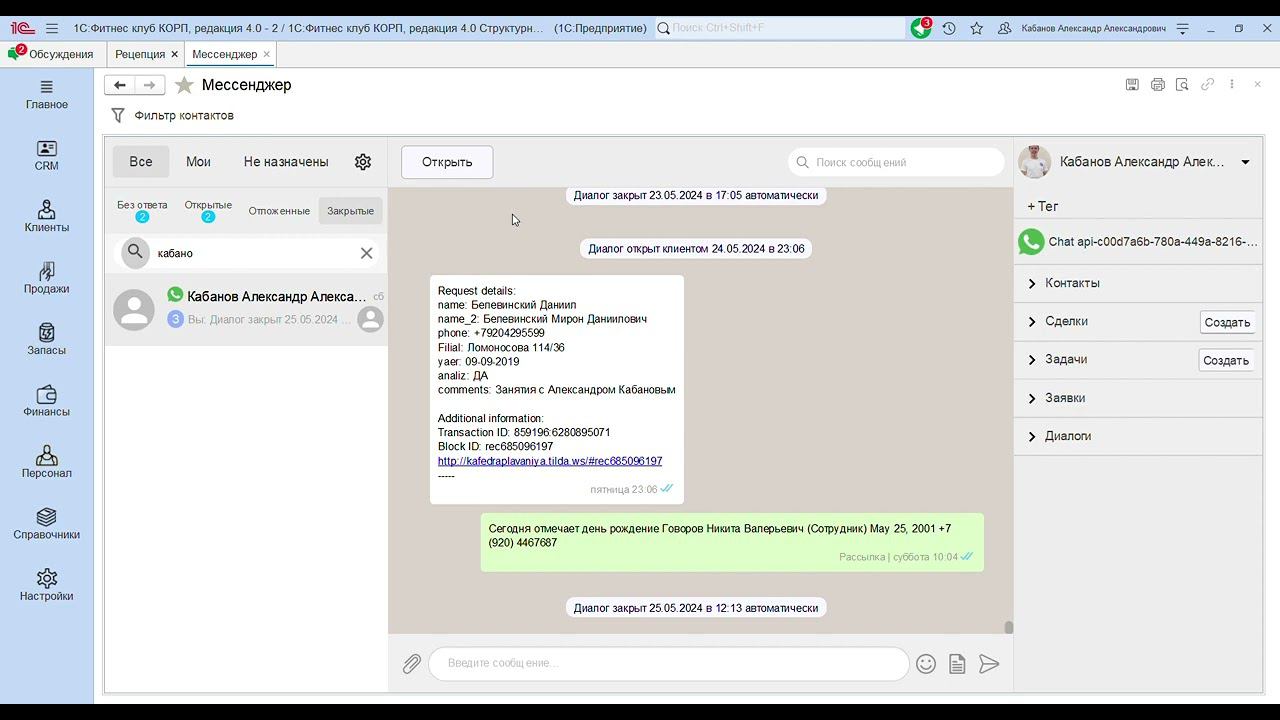Click the Поиск сообщений search field

pyautogui.click(x=897, y=162)
